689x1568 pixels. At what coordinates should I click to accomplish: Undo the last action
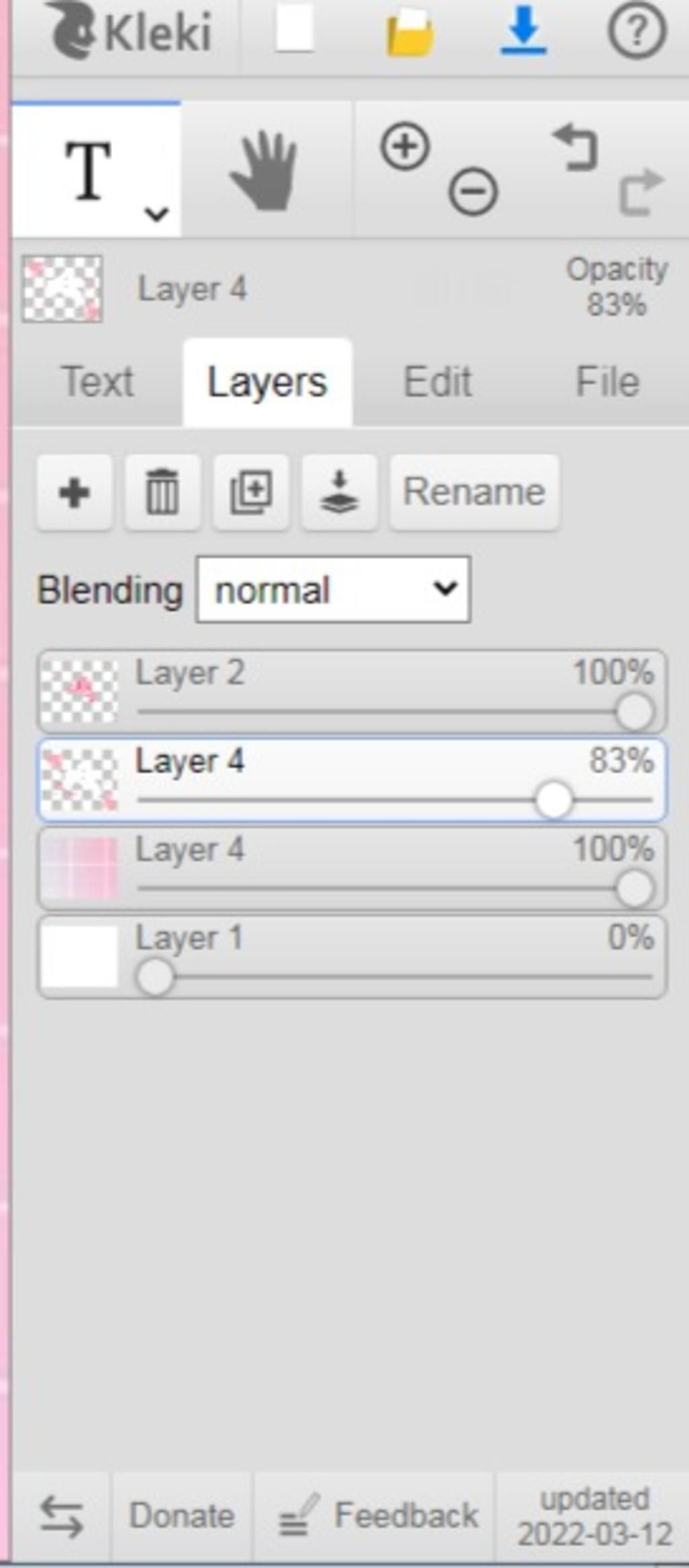576,147
